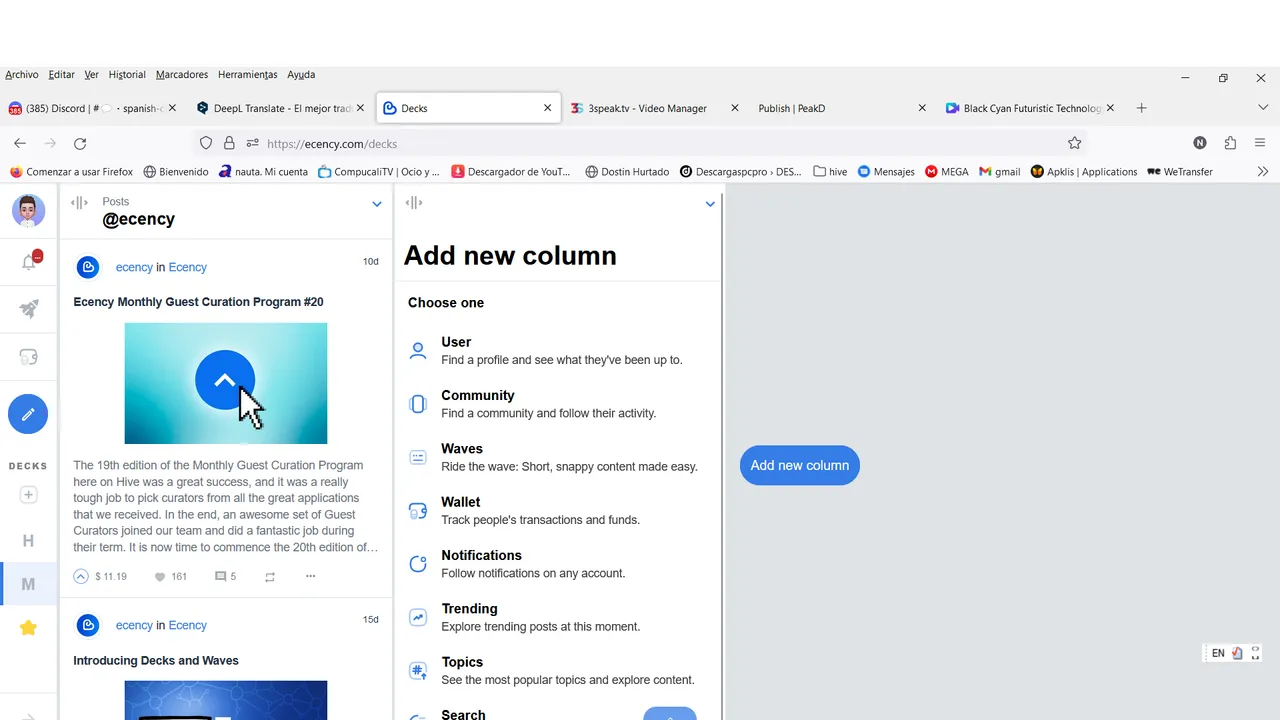1280x720 pixels.
Task: Click the blue pencil compose button
Action: (x=28, y=414)
